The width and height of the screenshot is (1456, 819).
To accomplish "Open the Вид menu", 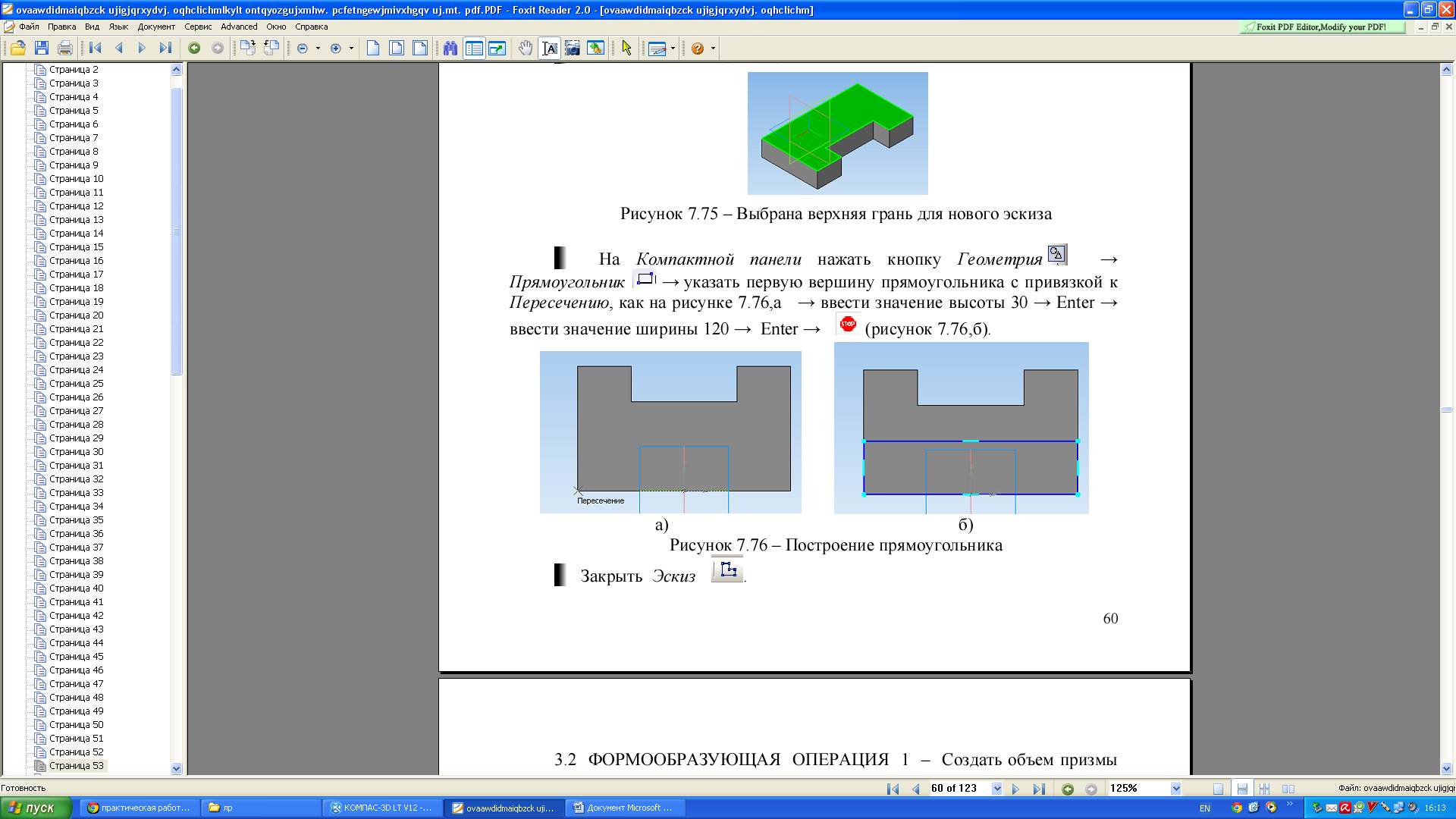I will 93,27.
